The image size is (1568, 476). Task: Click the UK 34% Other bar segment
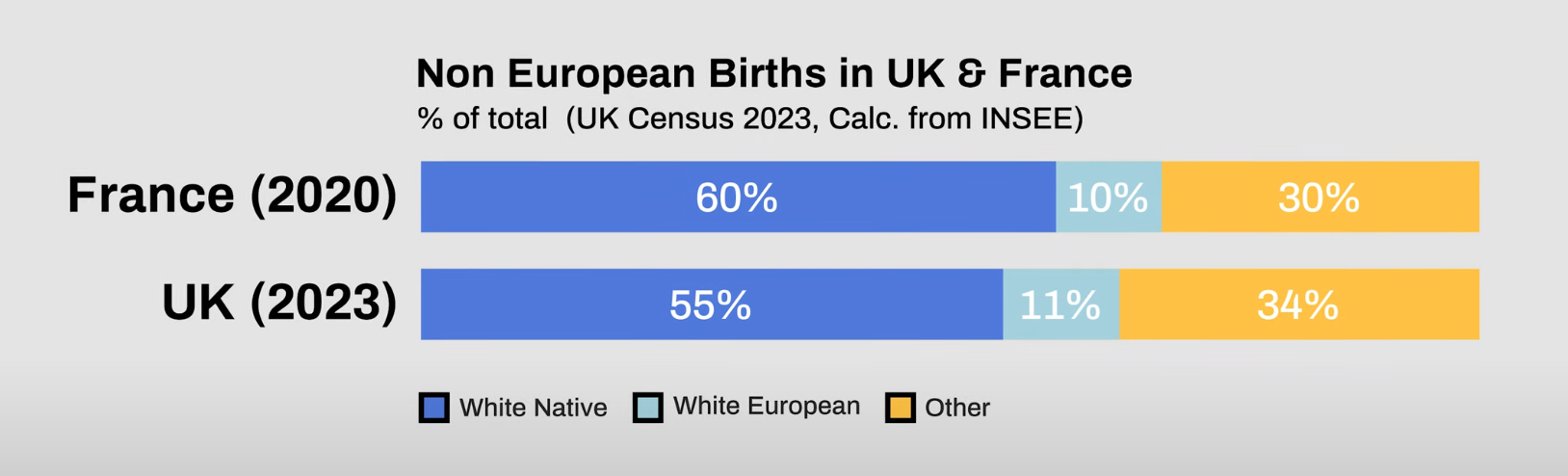[1299, 304]
